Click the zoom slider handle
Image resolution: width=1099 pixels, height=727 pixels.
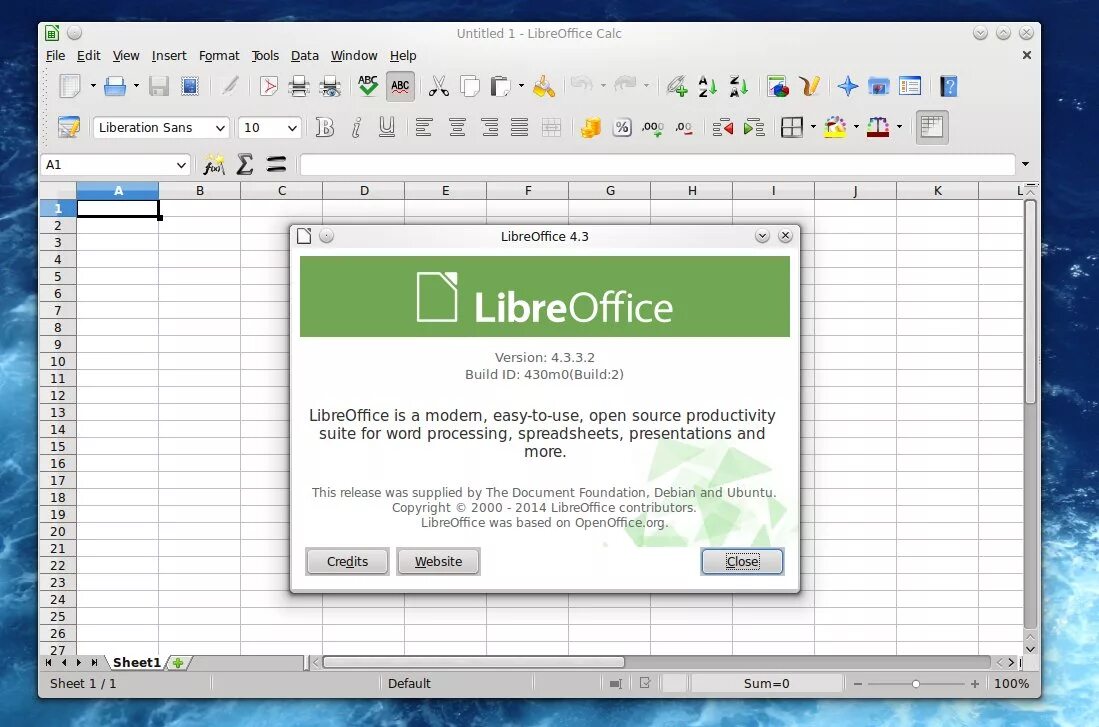(915, 684)
